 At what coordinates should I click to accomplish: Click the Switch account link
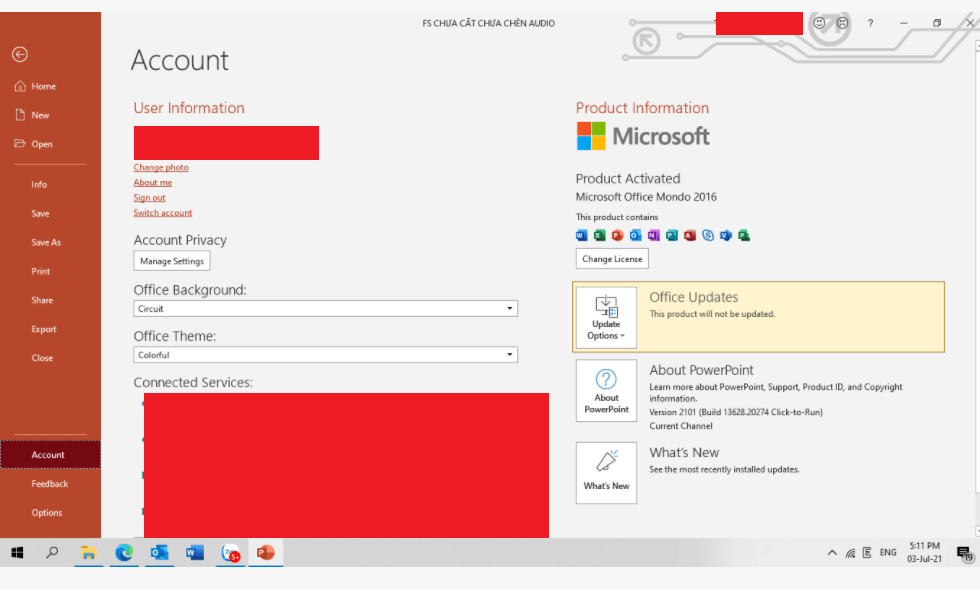coord(162,213)
